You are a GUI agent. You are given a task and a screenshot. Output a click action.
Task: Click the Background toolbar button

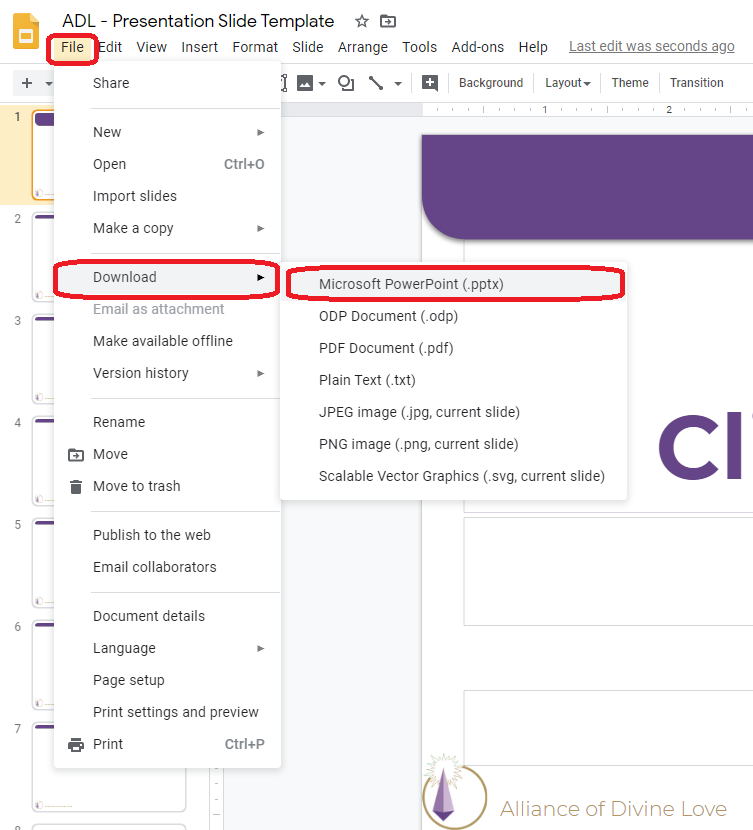click(491, 83)
